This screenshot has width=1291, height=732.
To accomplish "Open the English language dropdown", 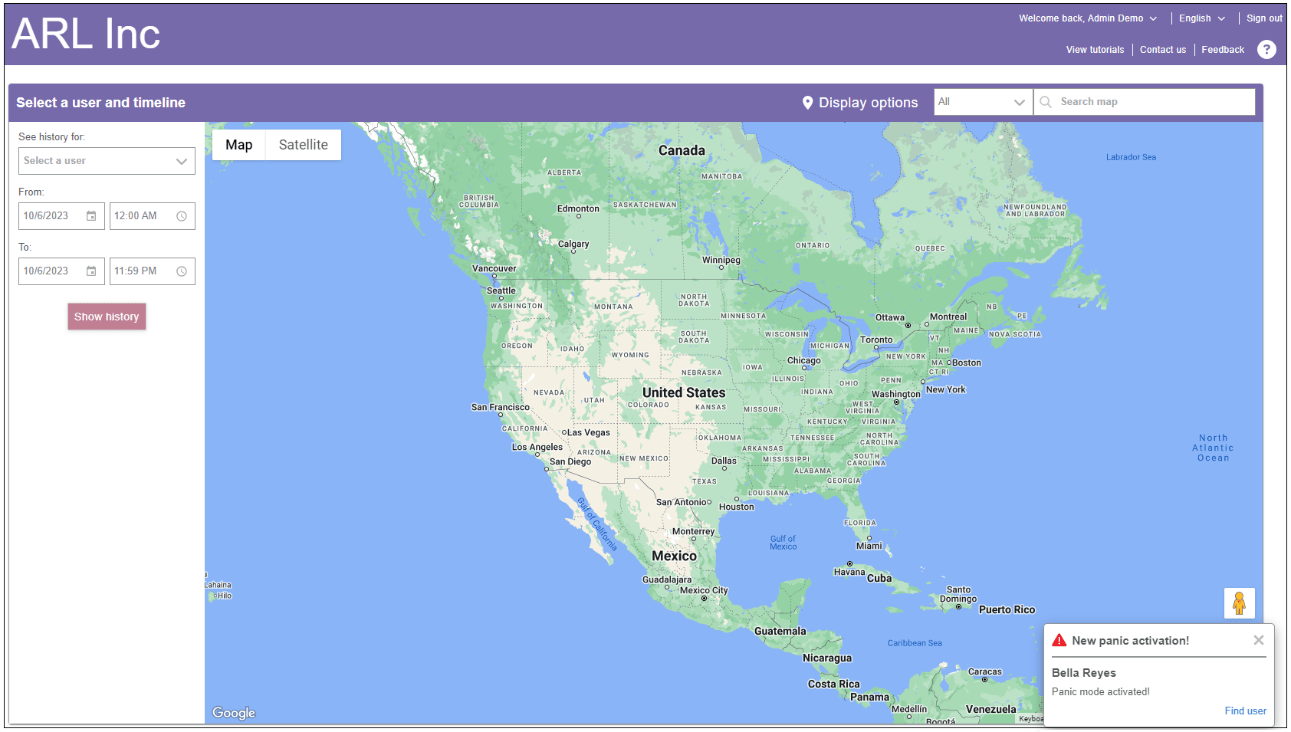I will coord(1201,18).
